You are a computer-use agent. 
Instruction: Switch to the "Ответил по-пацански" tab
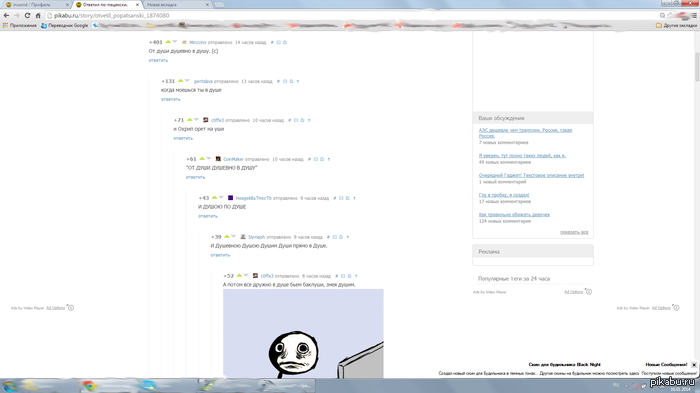[105, 4]
